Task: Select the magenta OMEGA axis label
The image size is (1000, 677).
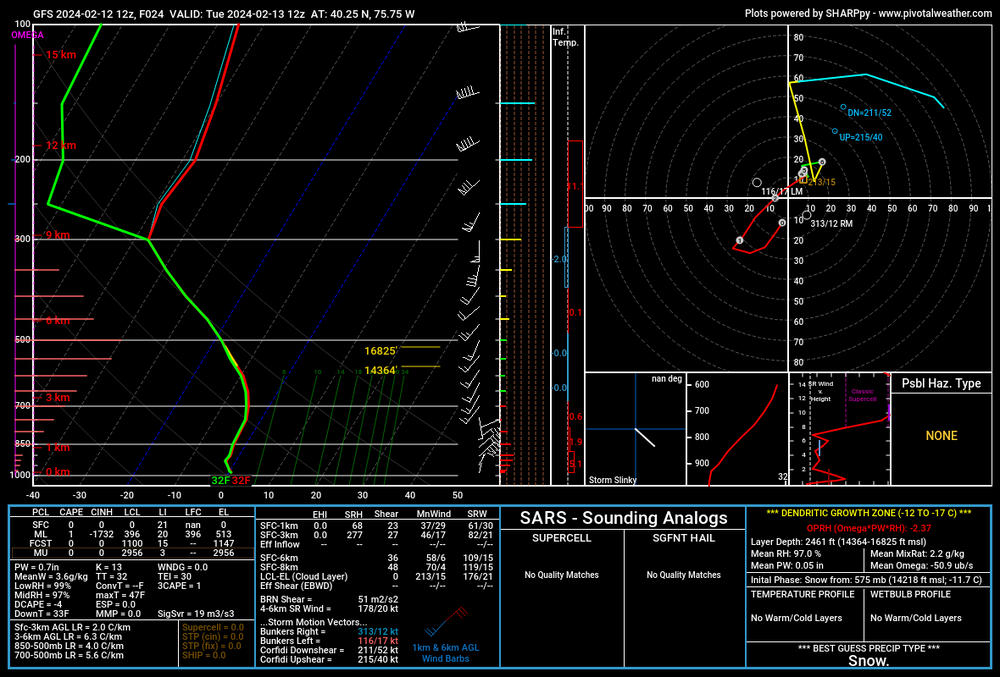Action: click(x=27, y=35)
